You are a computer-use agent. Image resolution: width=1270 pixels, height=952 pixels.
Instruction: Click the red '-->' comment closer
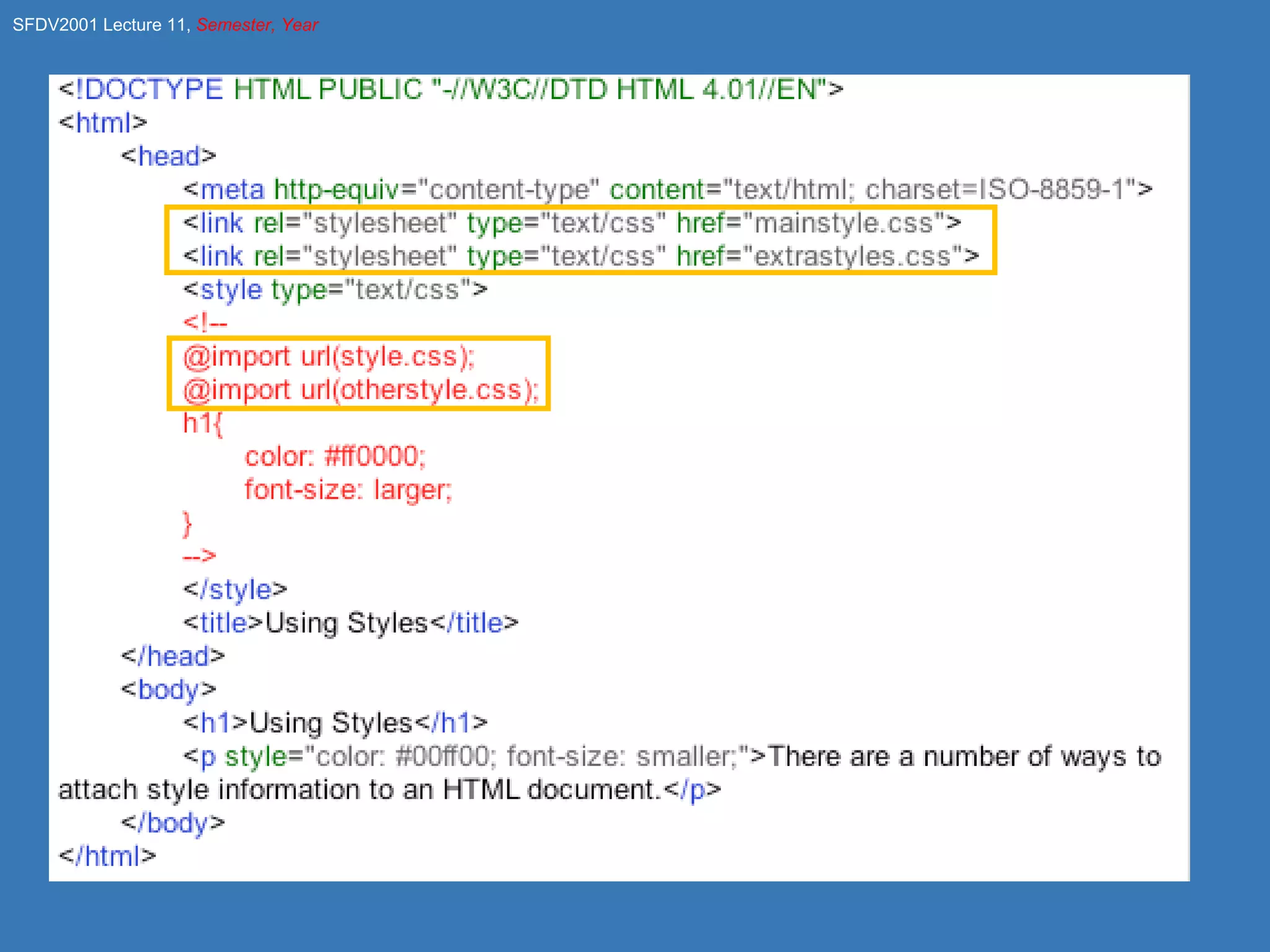[199, 556]
